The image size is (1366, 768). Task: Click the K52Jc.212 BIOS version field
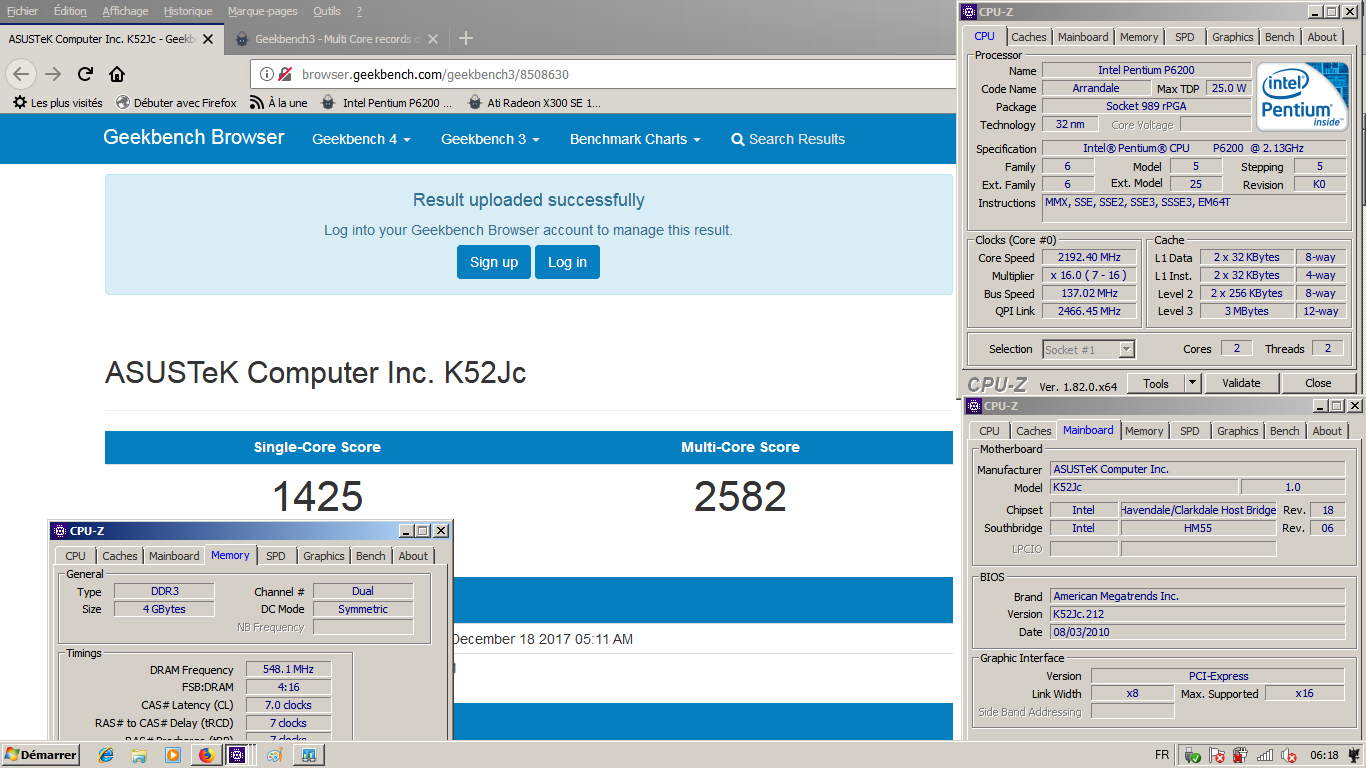[x=1197, y=614]
